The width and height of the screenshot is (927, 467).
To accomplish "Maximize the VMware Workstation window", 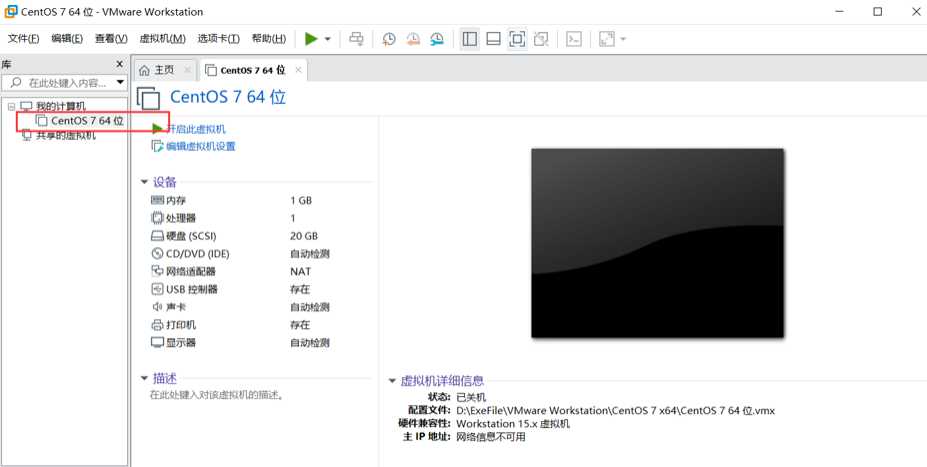I will (x=877, y=11).
